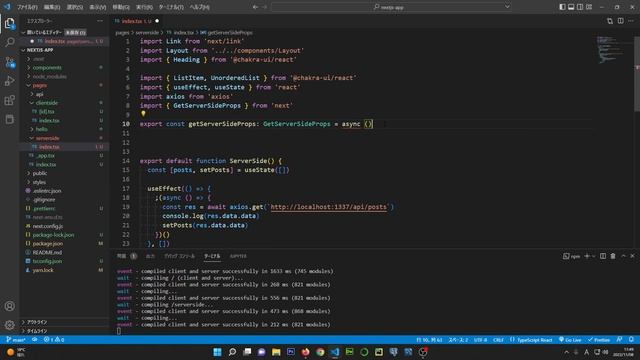640x360 pixels.
Task: Kill the terminal with trash icon
Action: 613,256
